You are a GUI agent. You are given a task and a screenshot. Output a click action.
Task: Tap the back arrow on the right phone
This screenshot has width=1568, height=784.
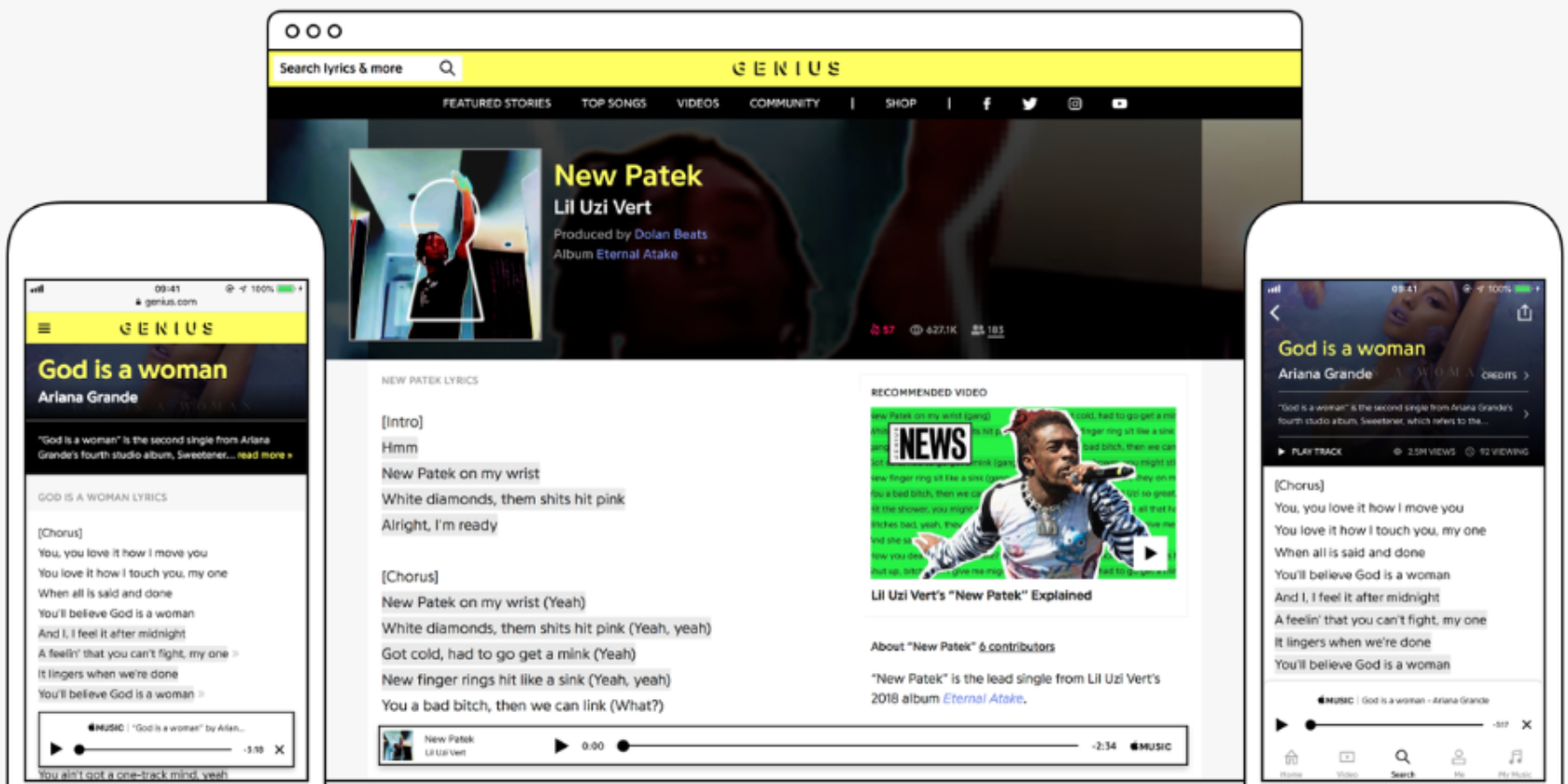[1276, 314]
